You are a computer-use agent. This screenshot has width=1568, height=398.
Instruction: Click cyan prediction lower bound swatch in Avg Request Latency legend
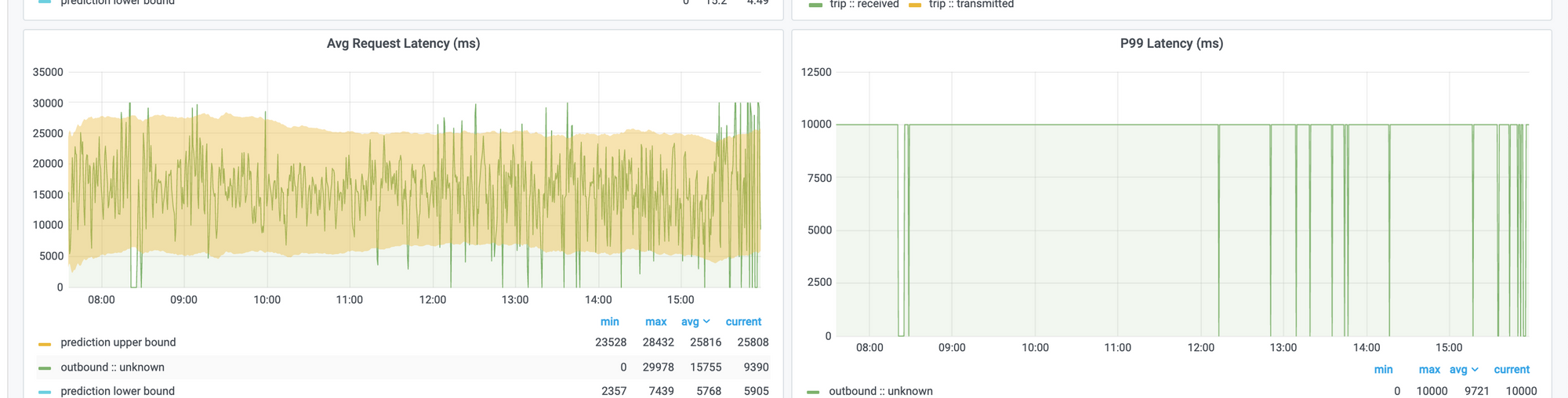pyautogui.click(x=45, y=392)
